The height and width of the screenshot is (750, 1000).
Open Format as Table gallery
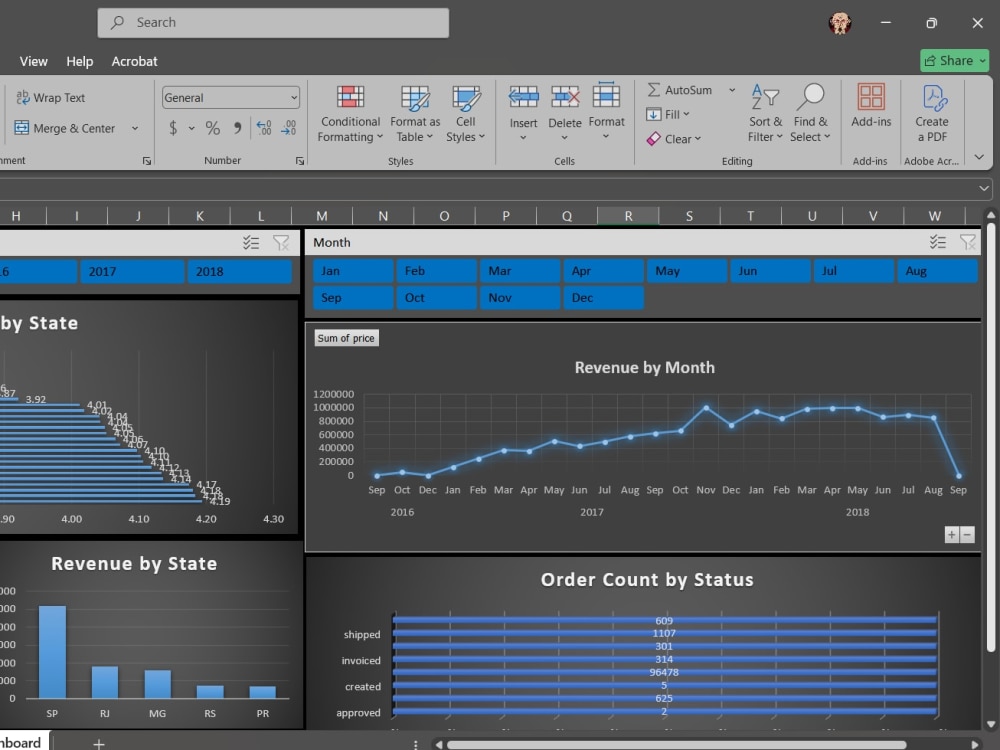click(x=415, y=115)
